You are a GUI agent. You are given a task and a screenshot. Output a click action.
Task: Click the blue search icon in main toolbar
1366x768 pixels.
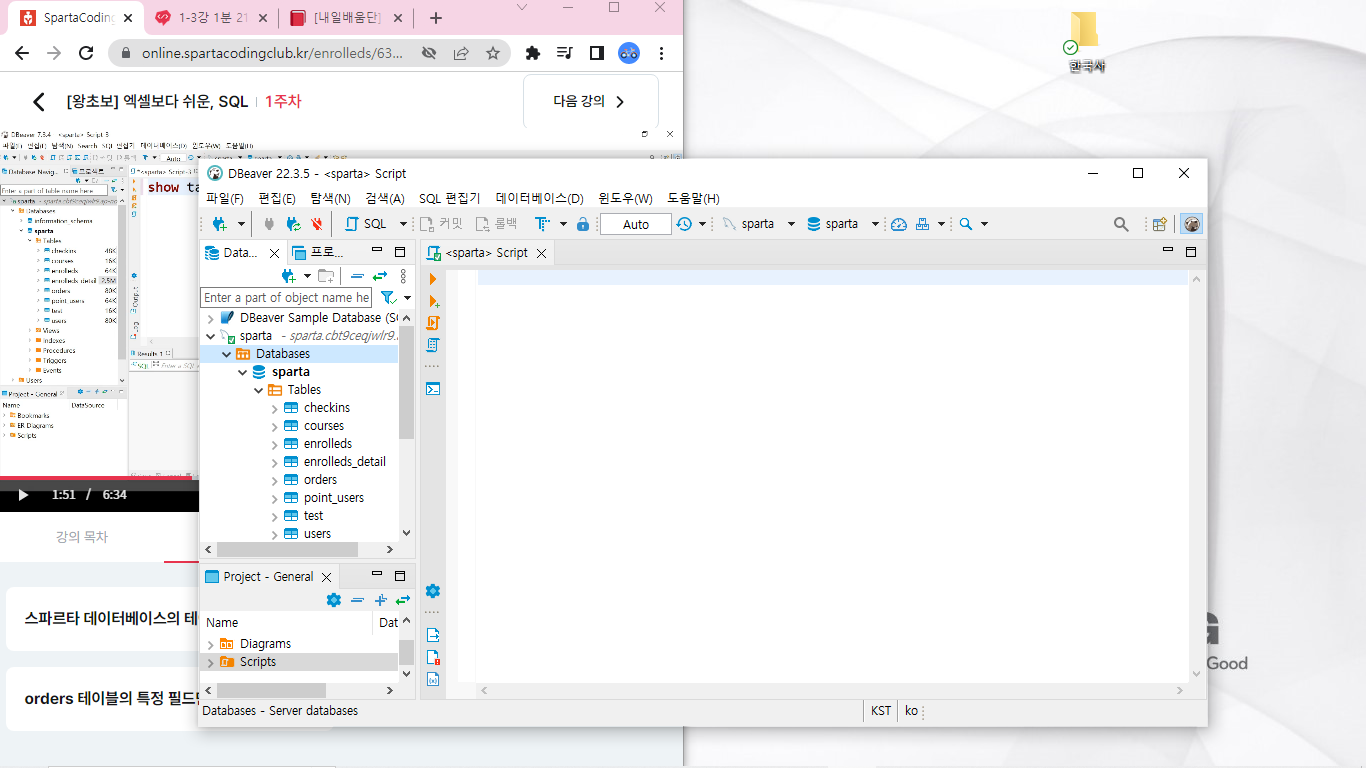point(966,224)
